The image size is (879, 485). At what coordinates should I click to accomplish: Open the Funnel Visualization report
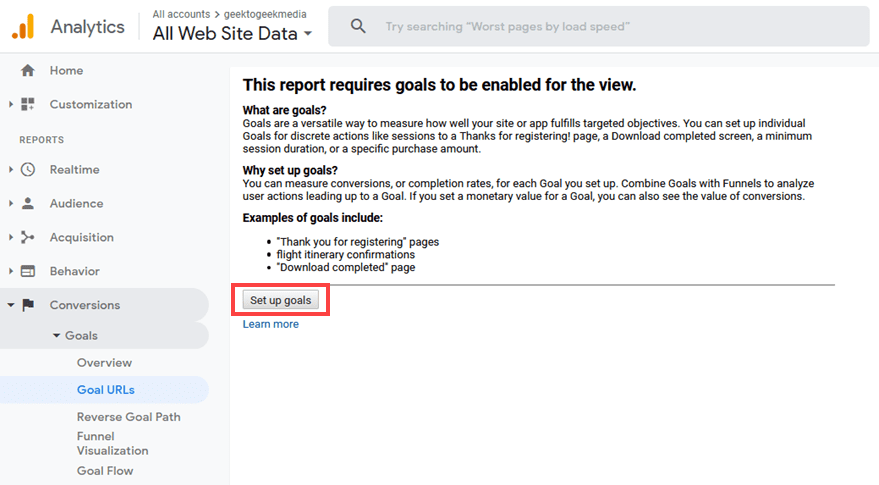pos(110,443)
